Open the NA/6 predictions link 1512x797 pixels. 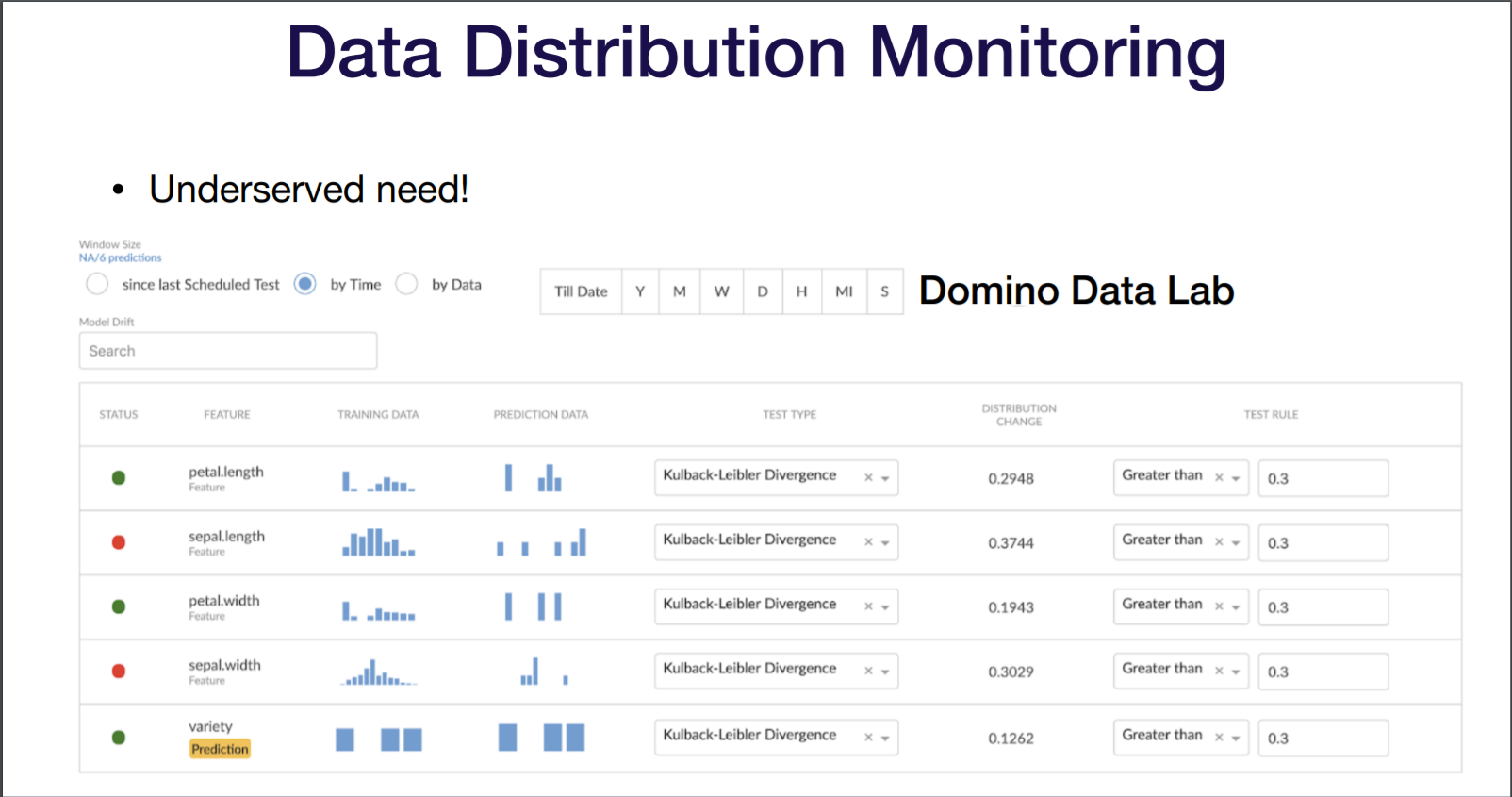click(121, 257)
